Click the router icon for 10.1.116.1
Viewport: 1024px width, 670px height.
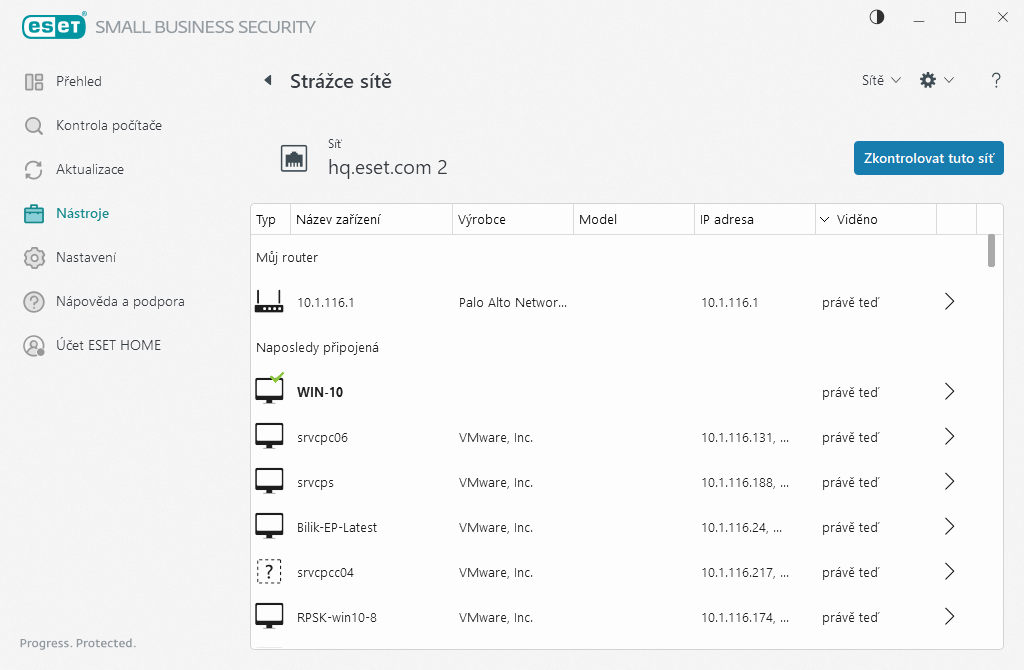point(269,301)
